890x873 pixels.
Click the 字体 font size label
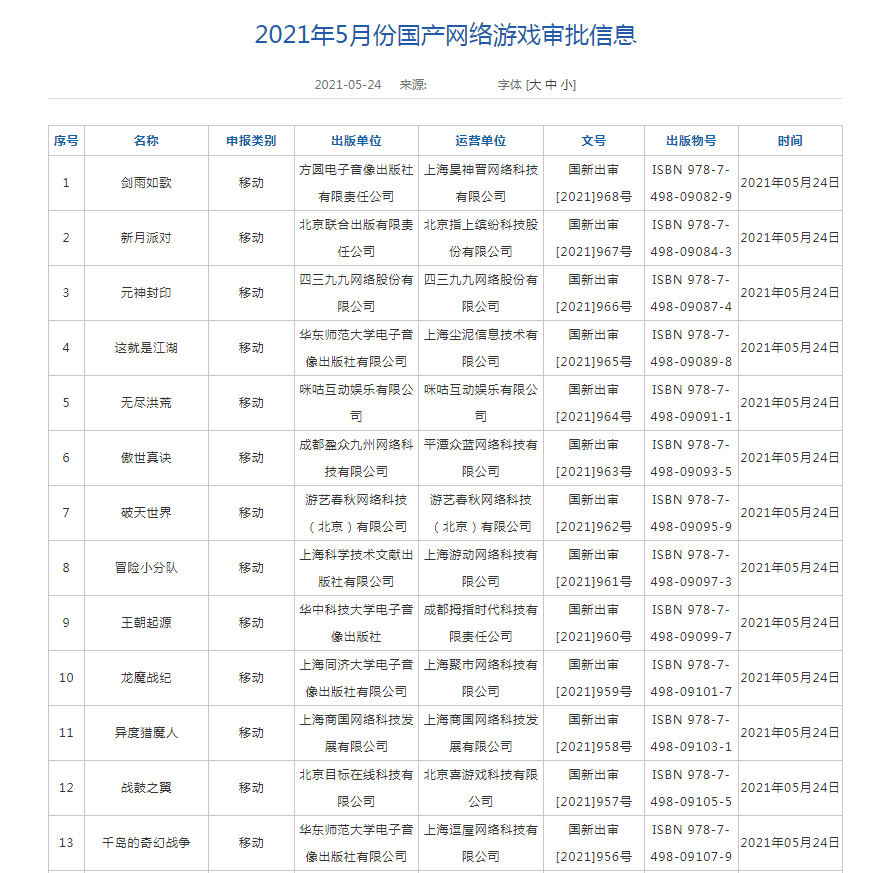(510, 85)
